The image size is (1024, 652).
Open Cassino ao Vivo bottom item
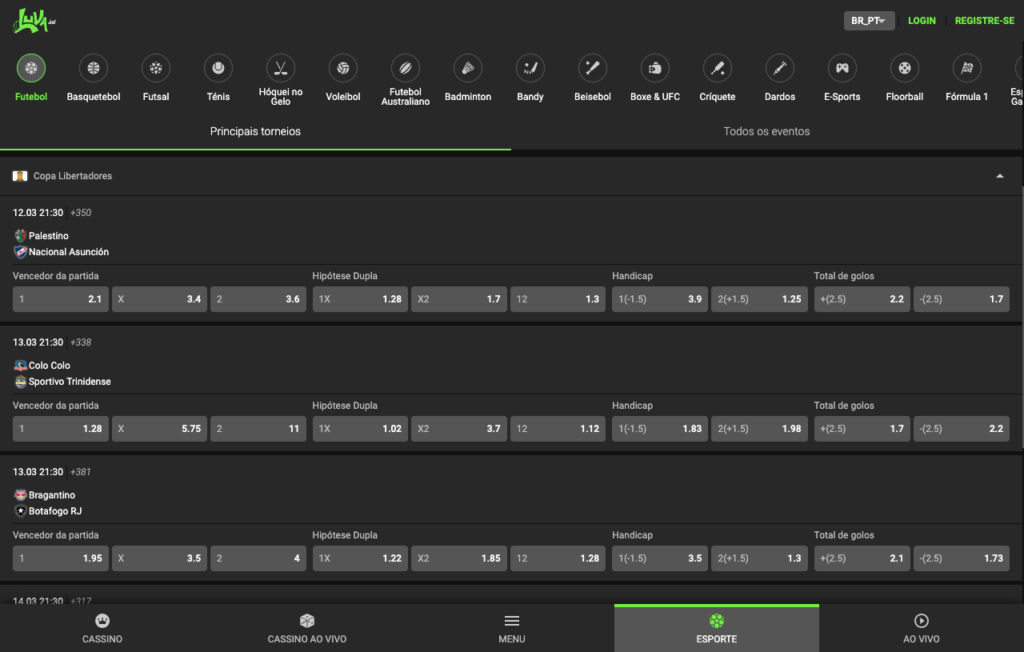pos(307,628)
